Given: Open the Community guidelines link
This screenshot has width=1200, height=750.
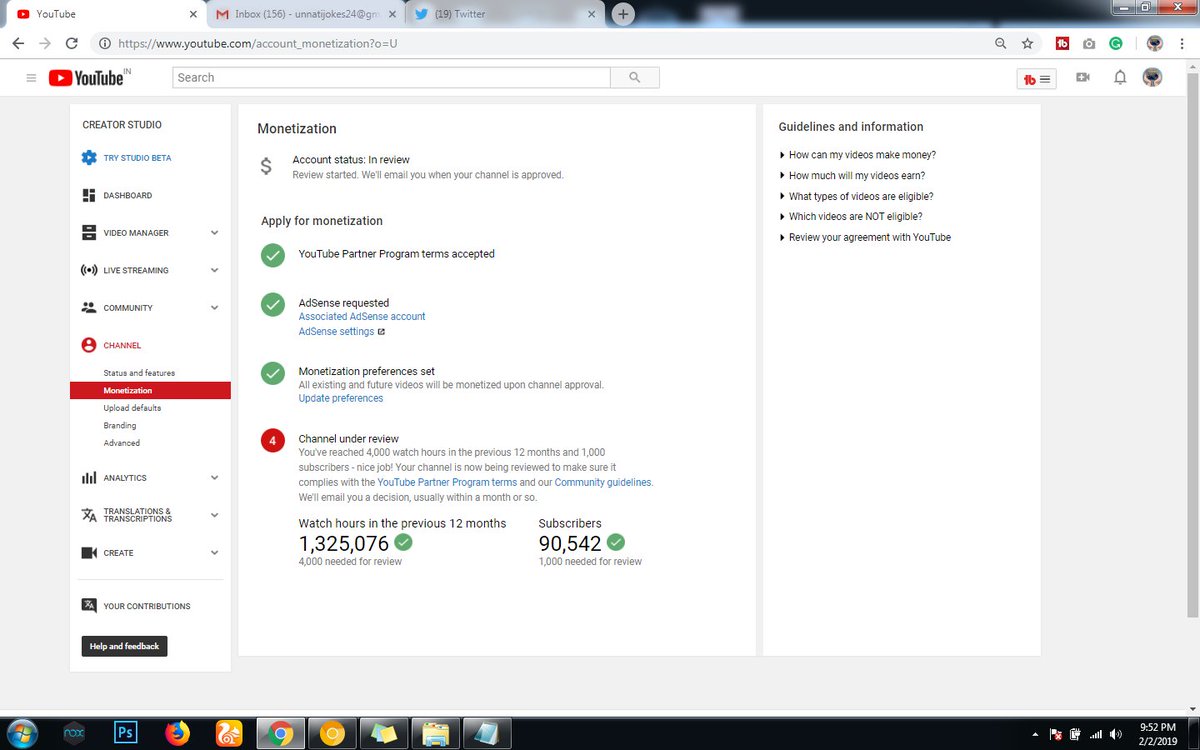Looking at the screenshot, I should click(x=603, y=482).
